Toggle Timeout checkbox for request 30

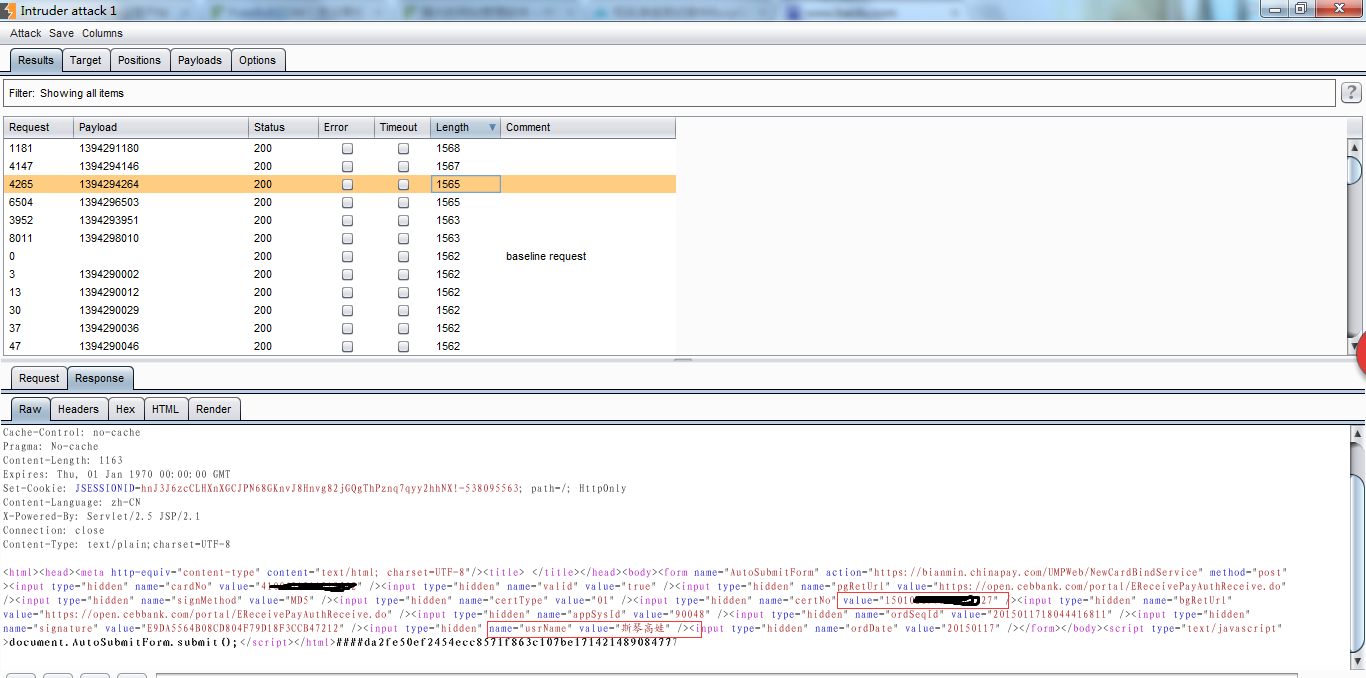[x=404, y=310]
